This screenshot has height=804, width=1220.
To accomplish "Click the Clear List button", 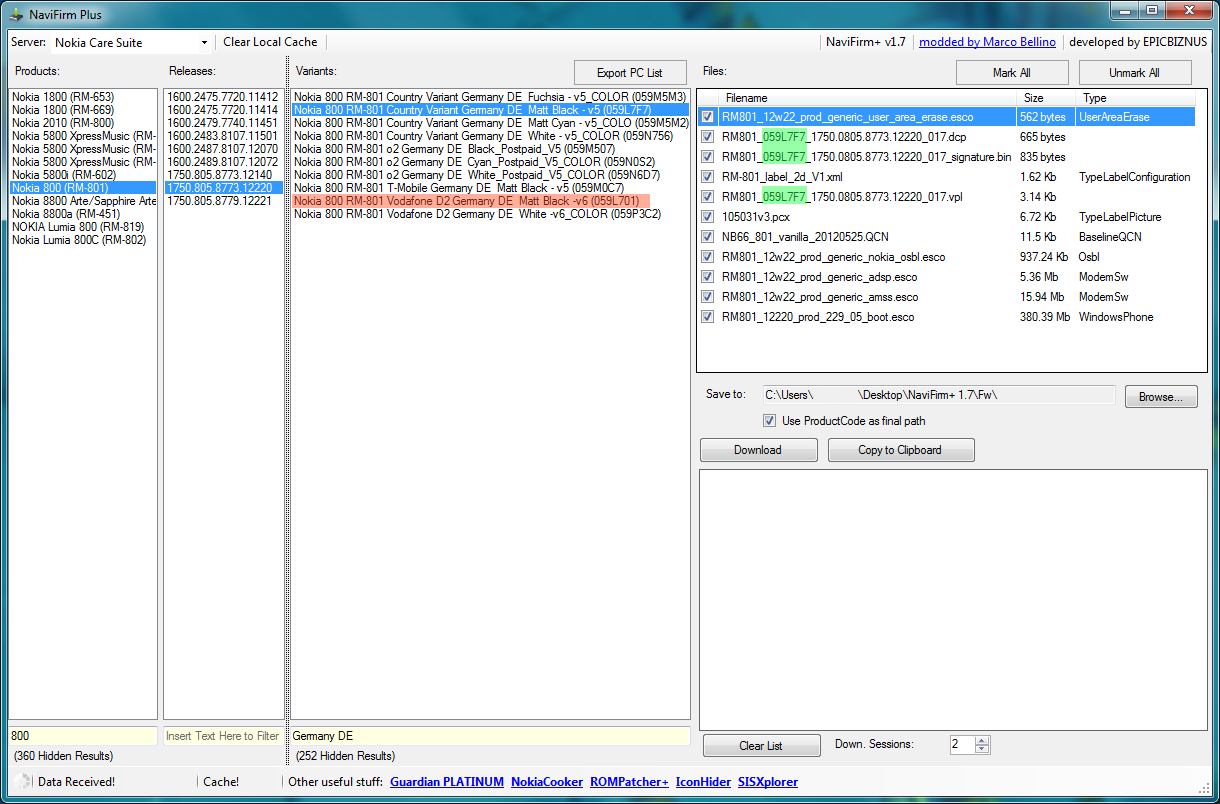I will pyautogui.click(x=761, y=746).
